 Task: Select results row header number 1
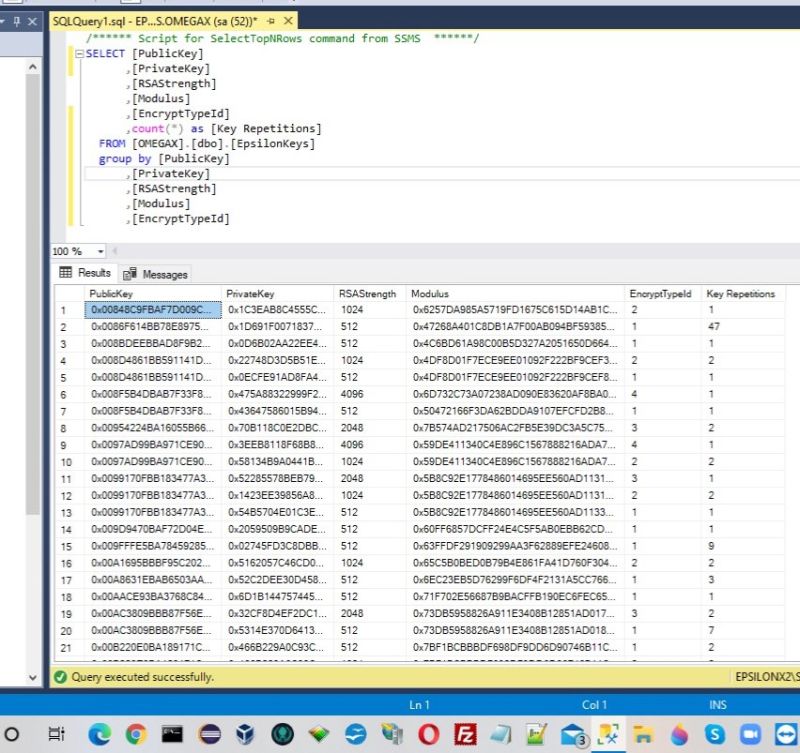tap(69, 310)
